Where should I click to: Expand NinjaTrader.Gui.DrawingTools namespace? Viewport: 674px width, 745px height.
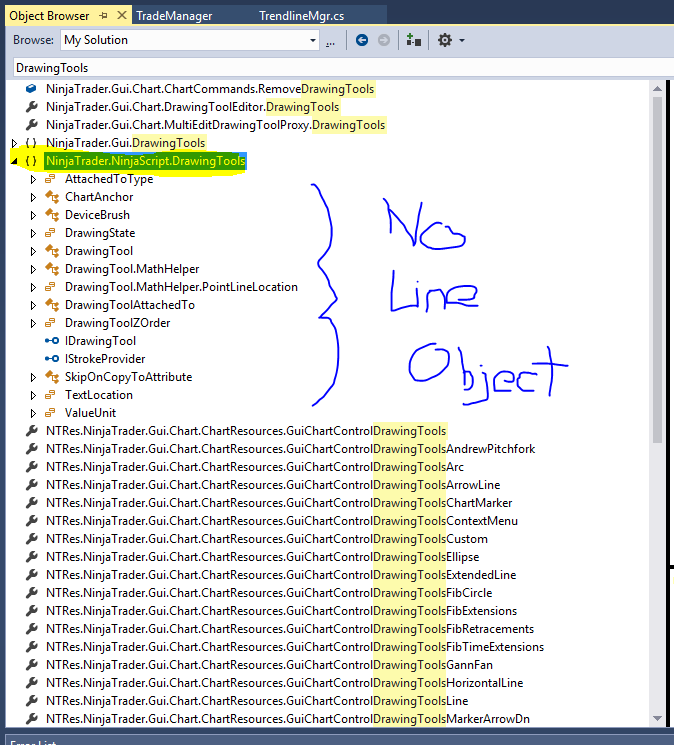pyautogui.click(x=14, y=143)
